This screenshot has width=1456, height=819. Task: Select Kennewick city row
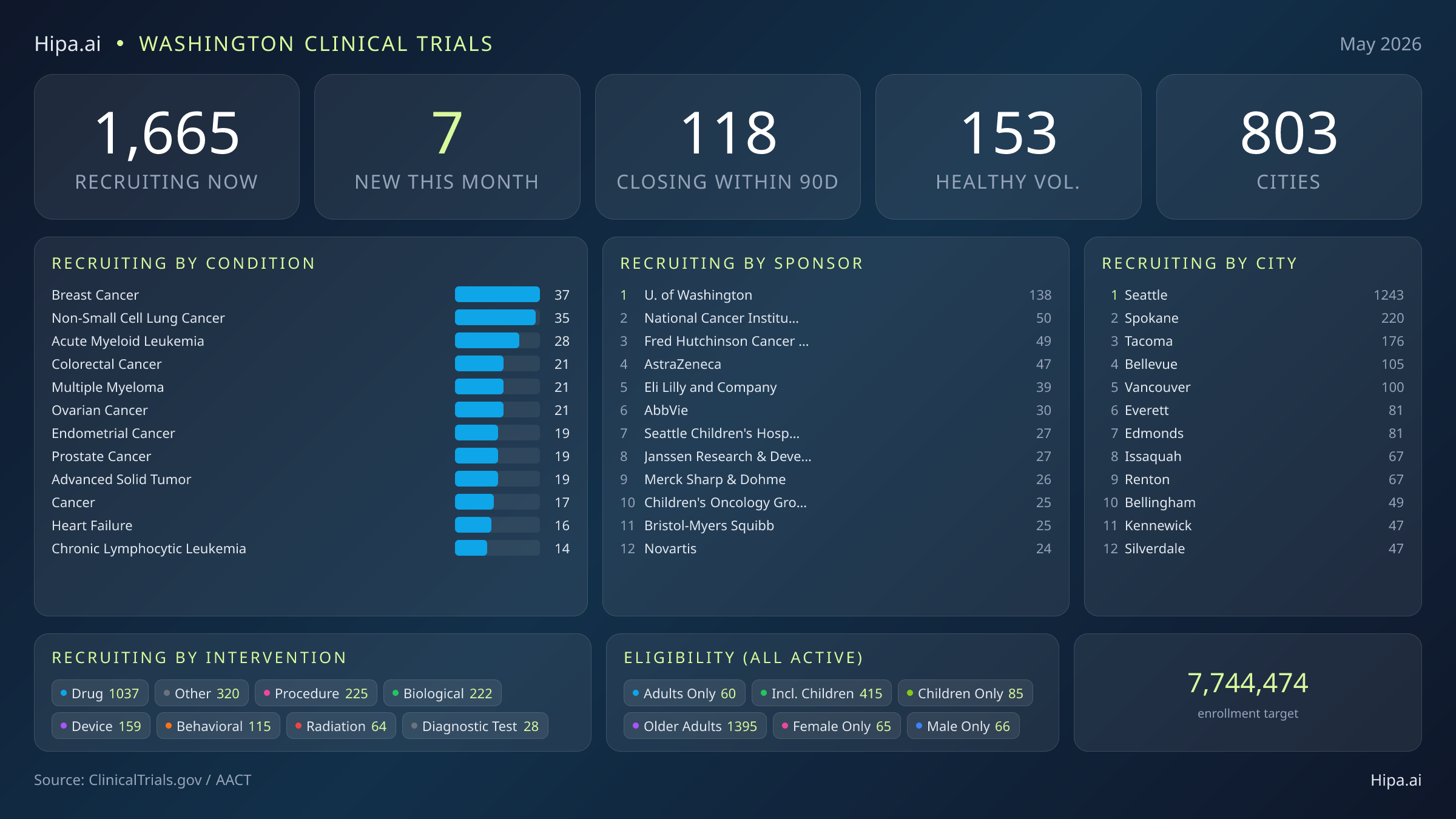coord(1253,525)
